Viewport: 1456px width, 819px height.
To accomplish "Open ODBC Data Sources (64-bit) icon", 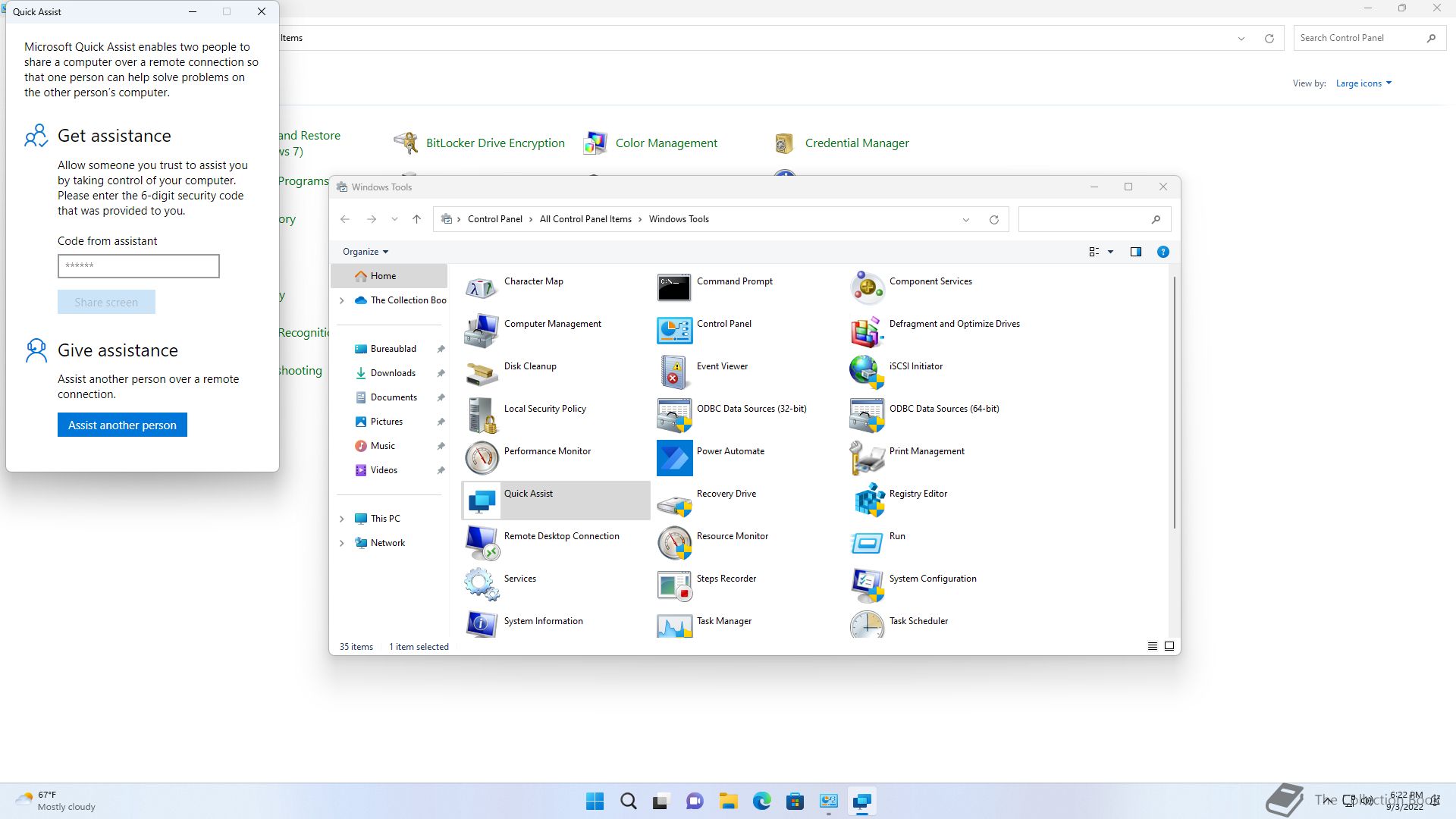I will 867,416.
